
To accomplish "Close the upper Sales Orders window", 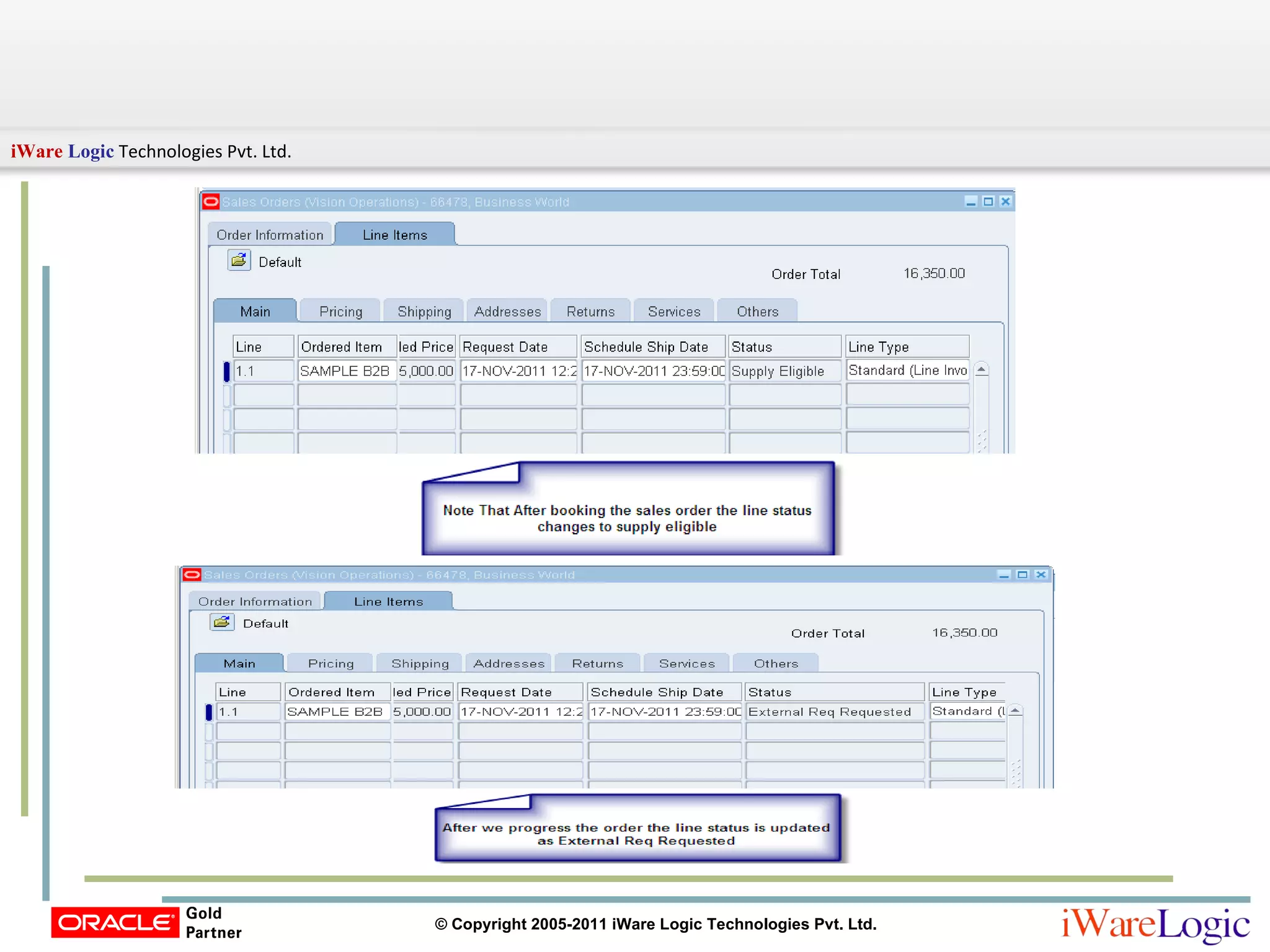I will 1006,201.
